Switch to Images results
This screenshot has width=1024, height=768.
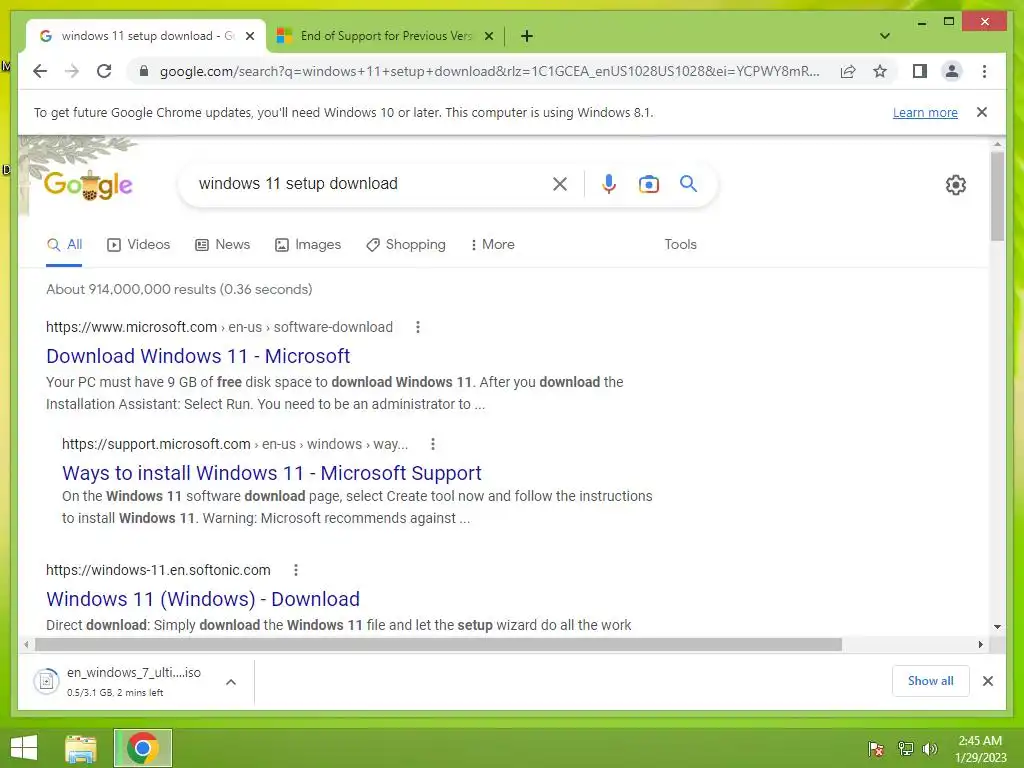308,245
